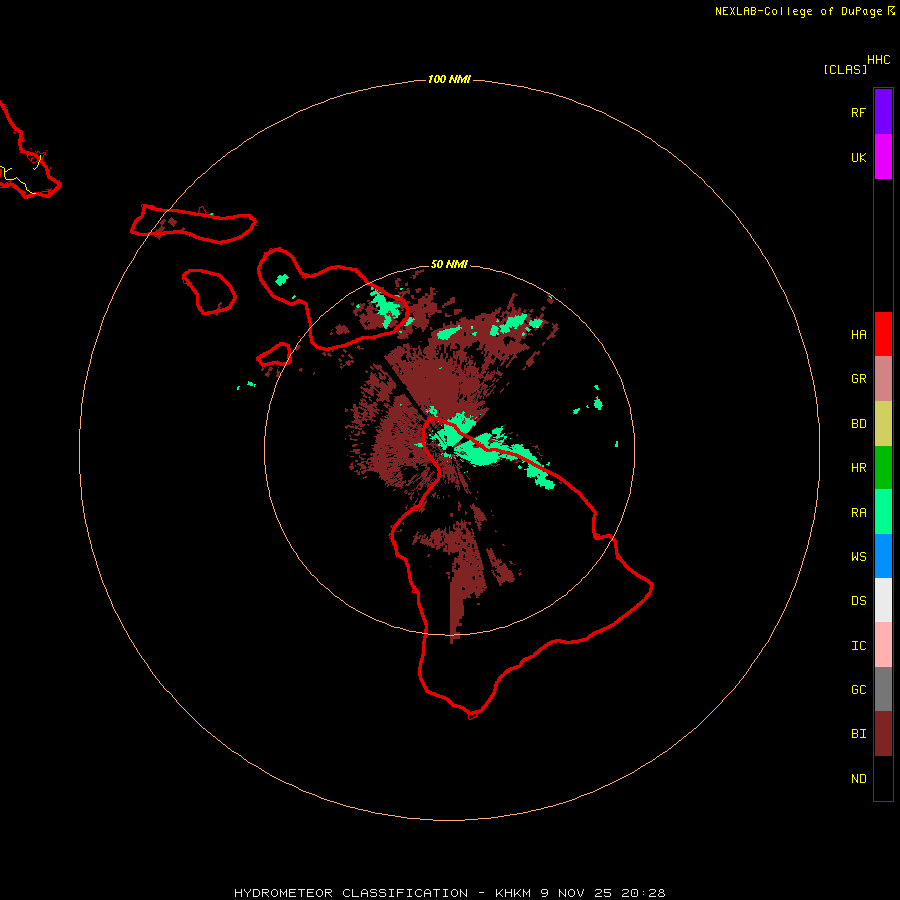Screen dimensions: 900x900
Task: Select the DS white legend swatch
Action: (883, 600)
